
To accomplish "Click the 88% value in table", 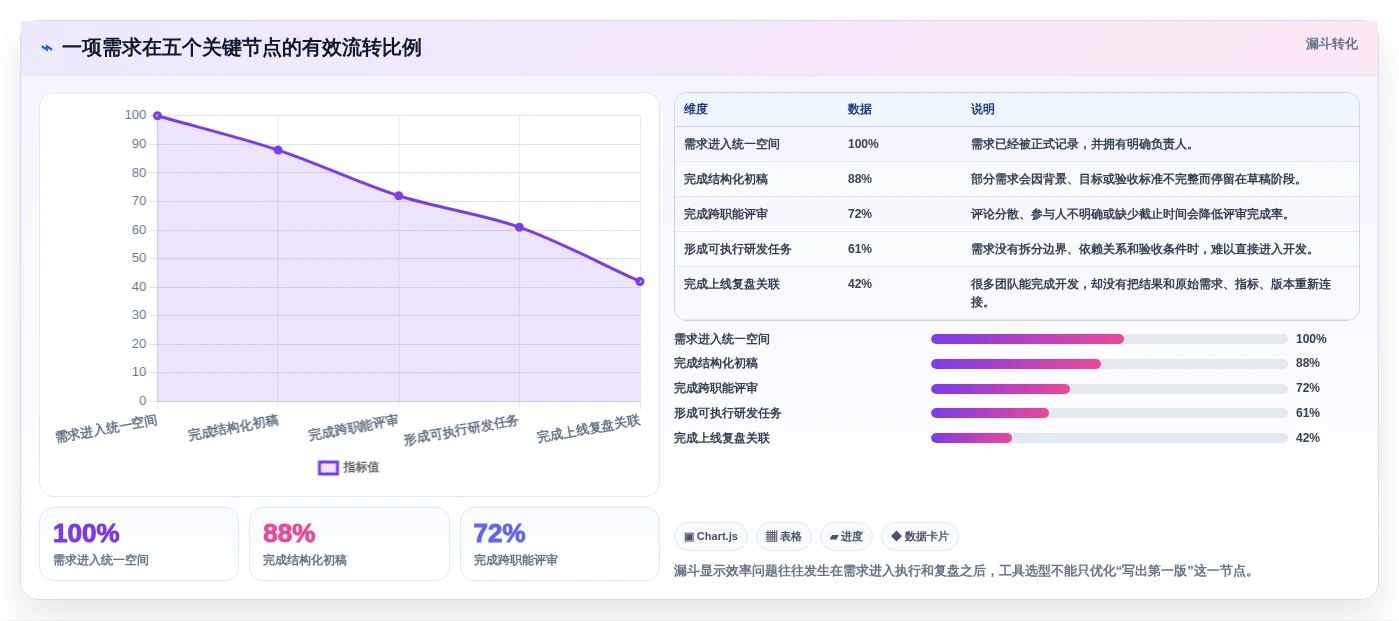I will [x=860, y=179].
